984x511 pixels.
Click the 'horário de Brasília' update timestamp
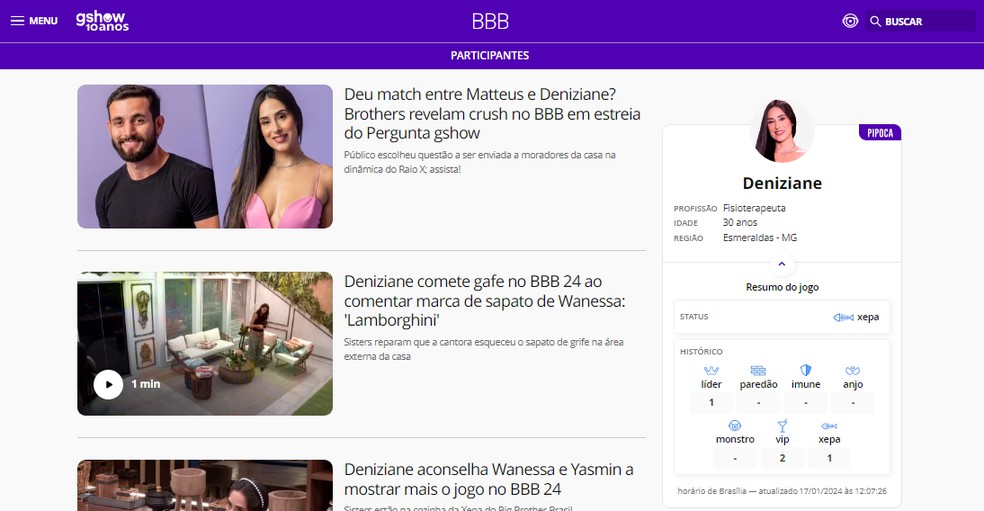coord(782,491)
